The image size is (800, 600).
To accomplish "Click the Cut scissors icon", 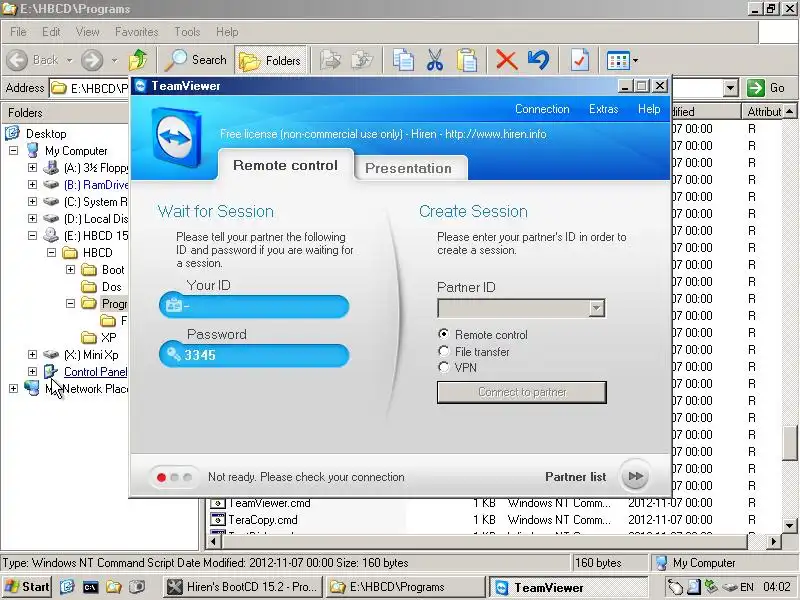I will (x=435, y=60).
